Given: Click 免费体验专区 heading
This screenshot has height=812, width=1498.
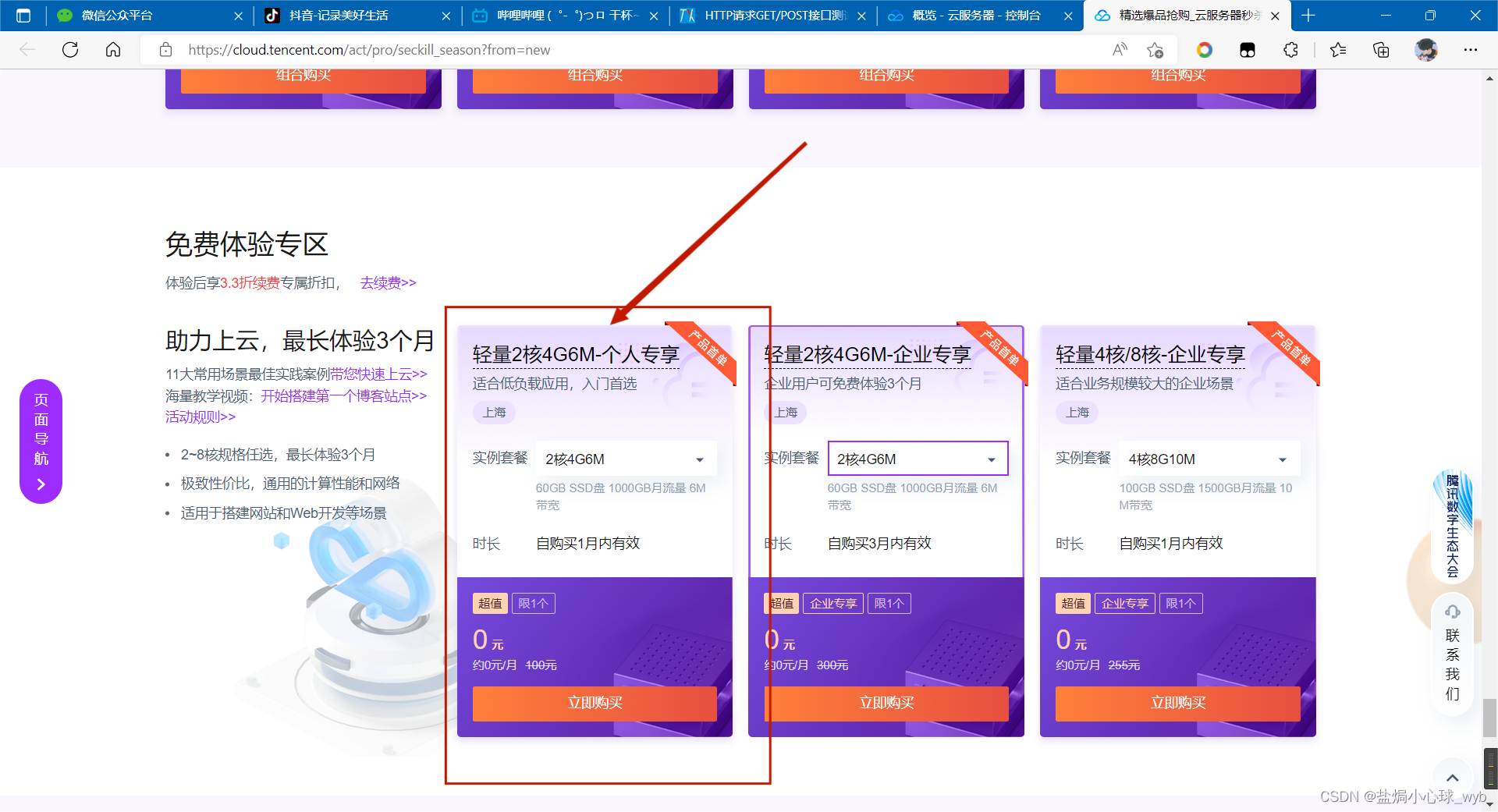Looking at the screenshot, I should pyautogui.click(x=247, y=244).
